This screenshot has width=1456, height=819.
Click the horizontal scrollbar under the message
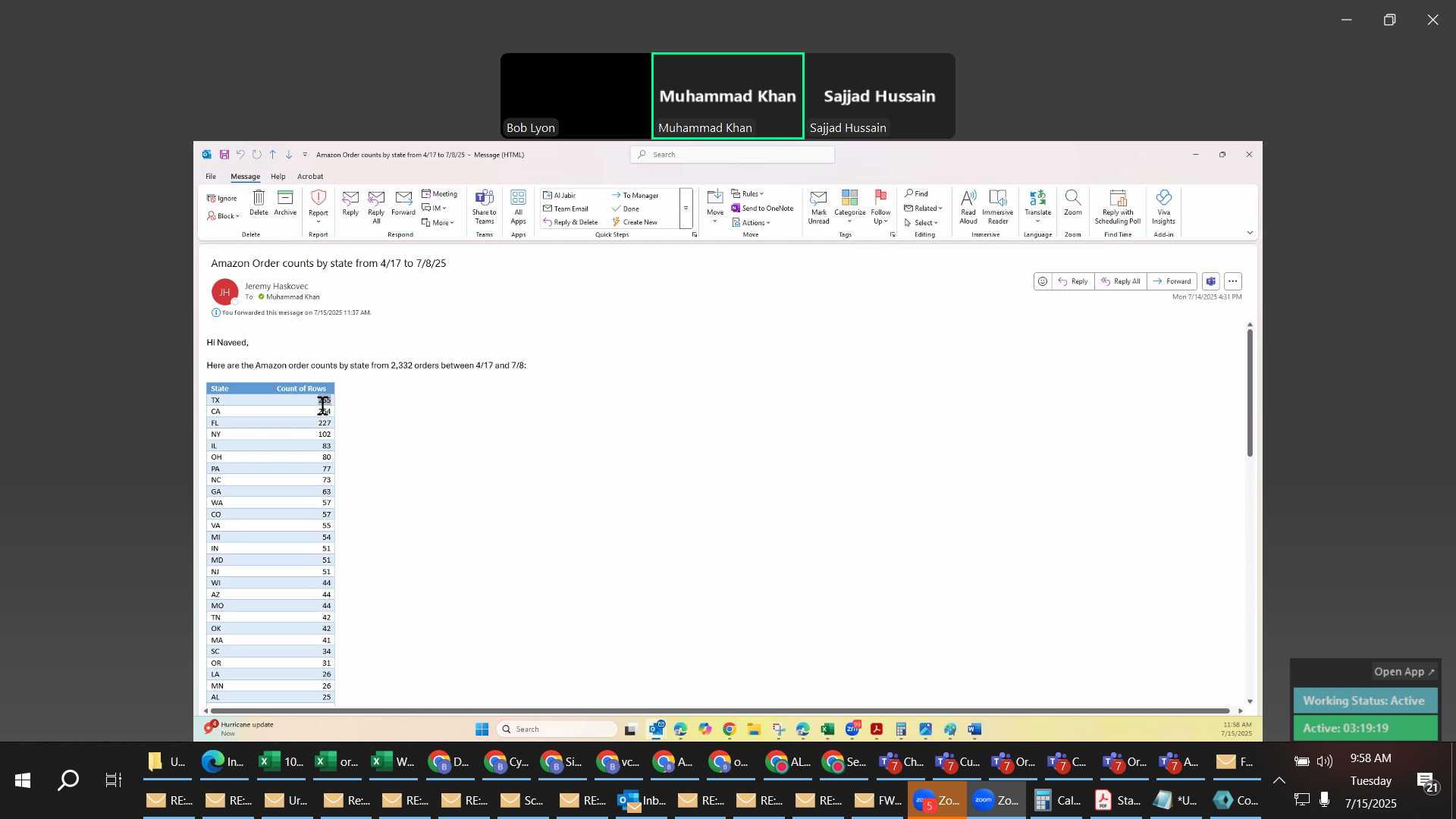tap(720, 711)
